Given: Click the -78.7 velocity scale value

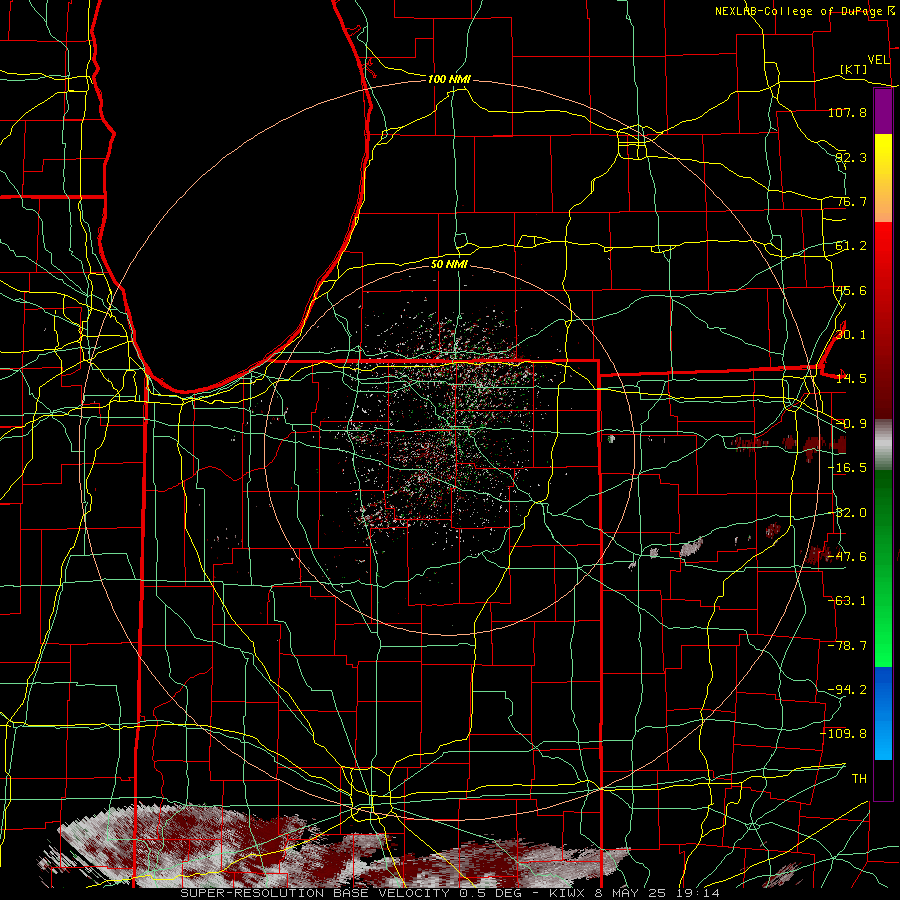Looking at the screenshot, I should (x=847, y=646).
